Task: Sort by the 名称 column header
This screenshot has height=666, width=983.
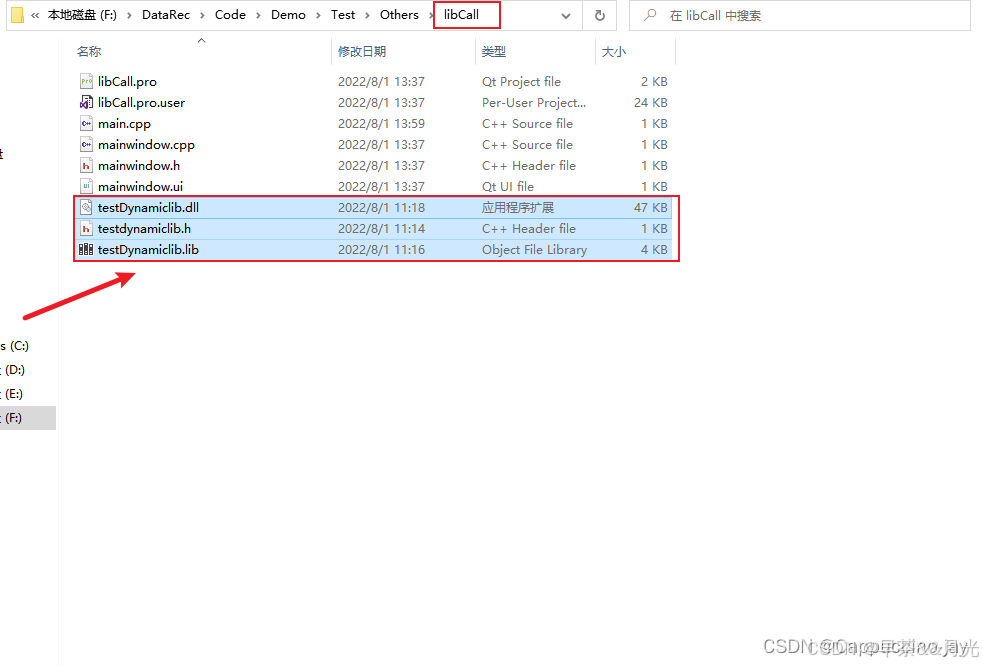Action: point(202,51)
